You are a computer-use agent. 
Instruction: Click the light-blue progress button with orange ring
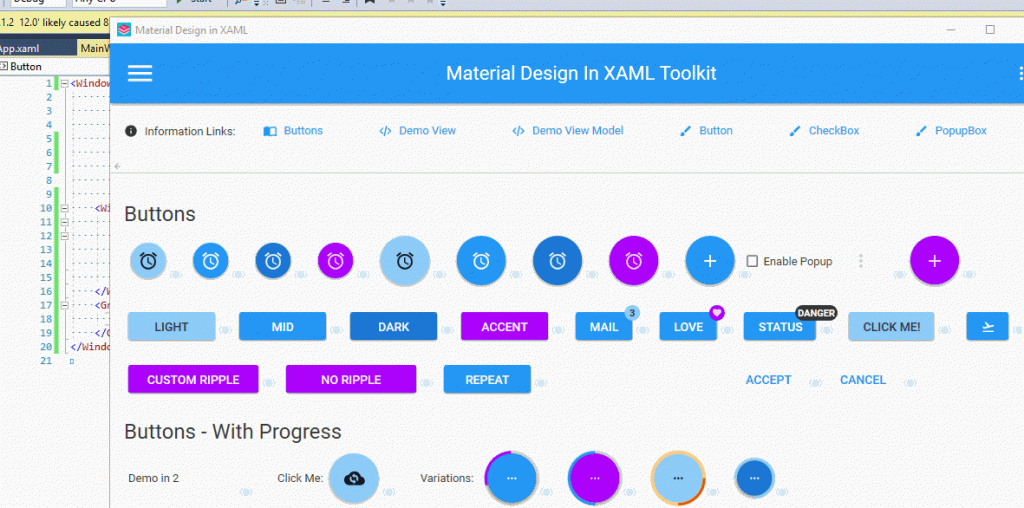coord(678,478)
